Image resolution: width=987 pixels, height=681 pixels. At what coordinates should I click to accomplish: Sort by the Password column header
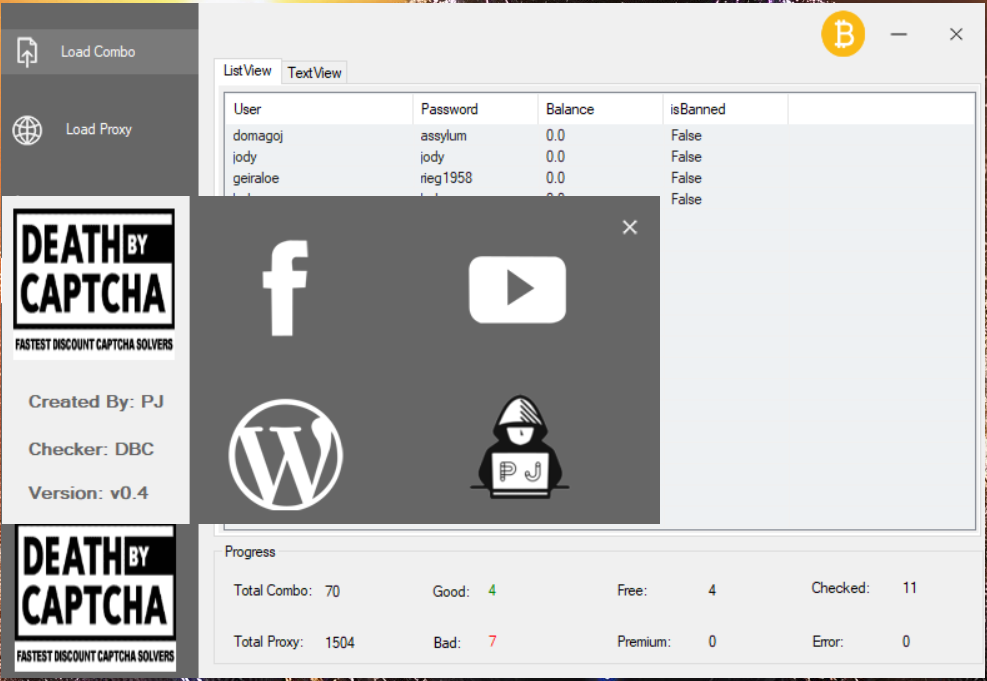pyautogui.click(x=475, y=109)
